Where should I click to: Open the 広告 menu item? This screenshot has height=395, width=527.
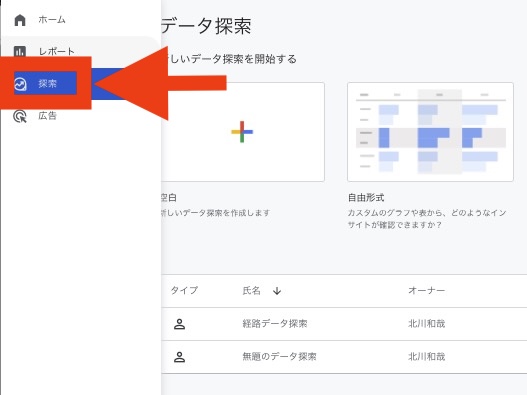(47, 116)
